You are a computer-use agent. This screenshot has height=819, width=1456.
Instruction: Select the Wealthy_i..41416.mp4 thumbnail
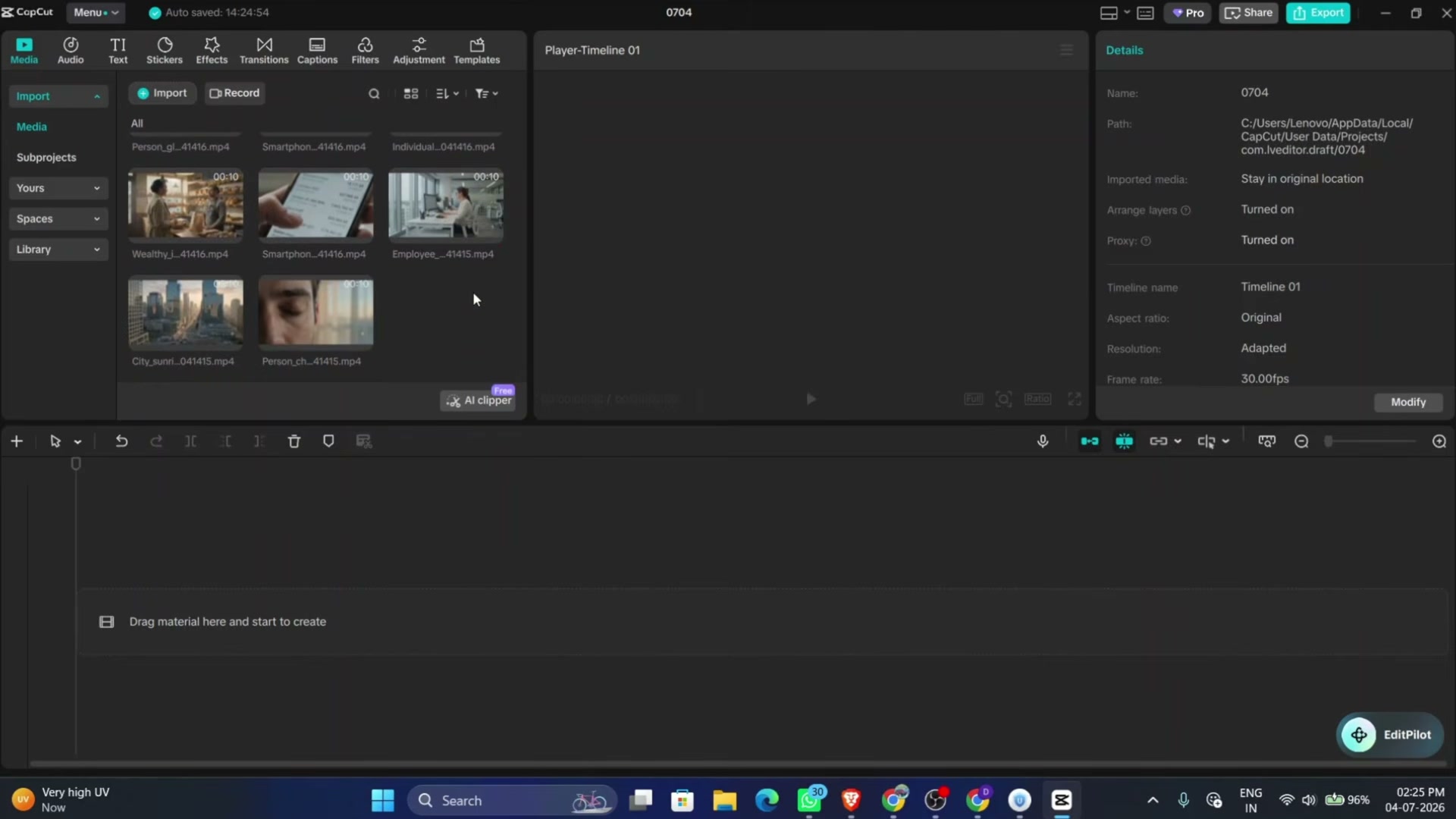pos(186,205)
